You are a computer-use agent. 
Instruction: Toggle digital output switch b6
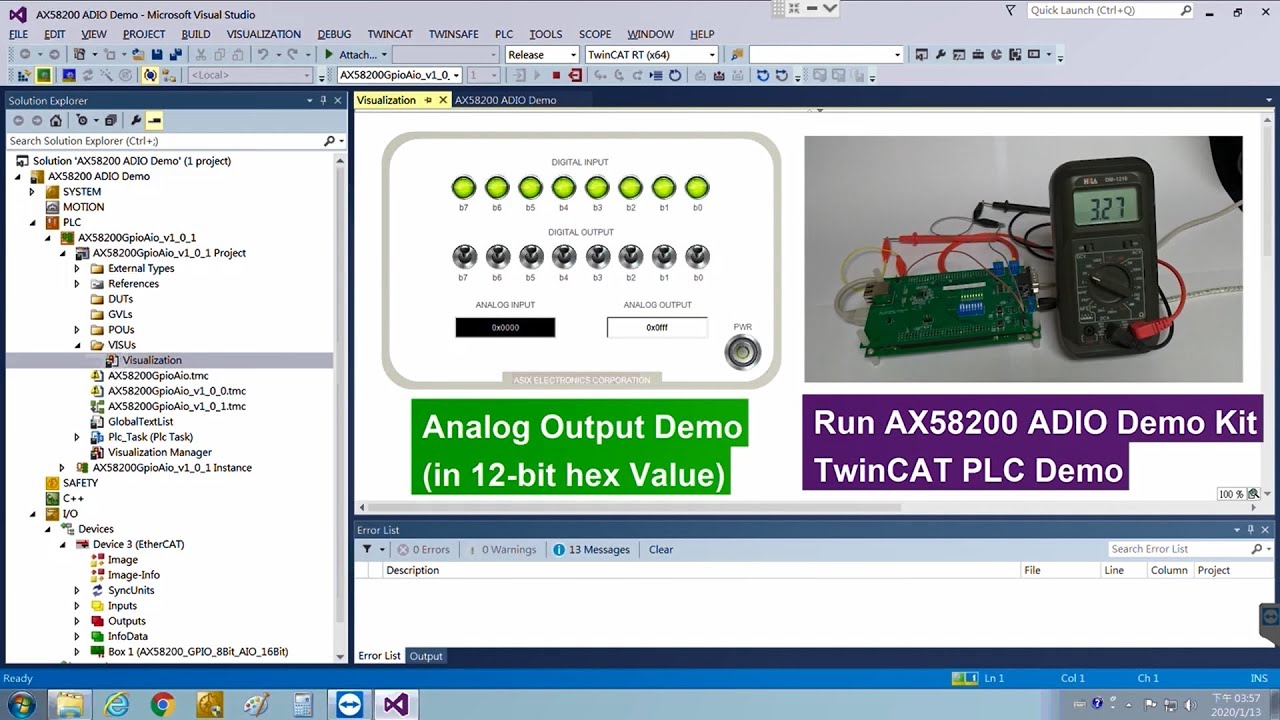click(x=497, y=257)
